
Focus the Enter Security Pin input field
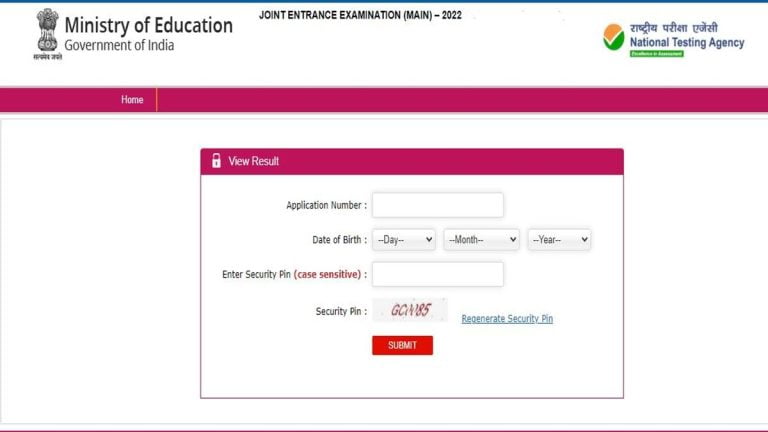point(437,274)
